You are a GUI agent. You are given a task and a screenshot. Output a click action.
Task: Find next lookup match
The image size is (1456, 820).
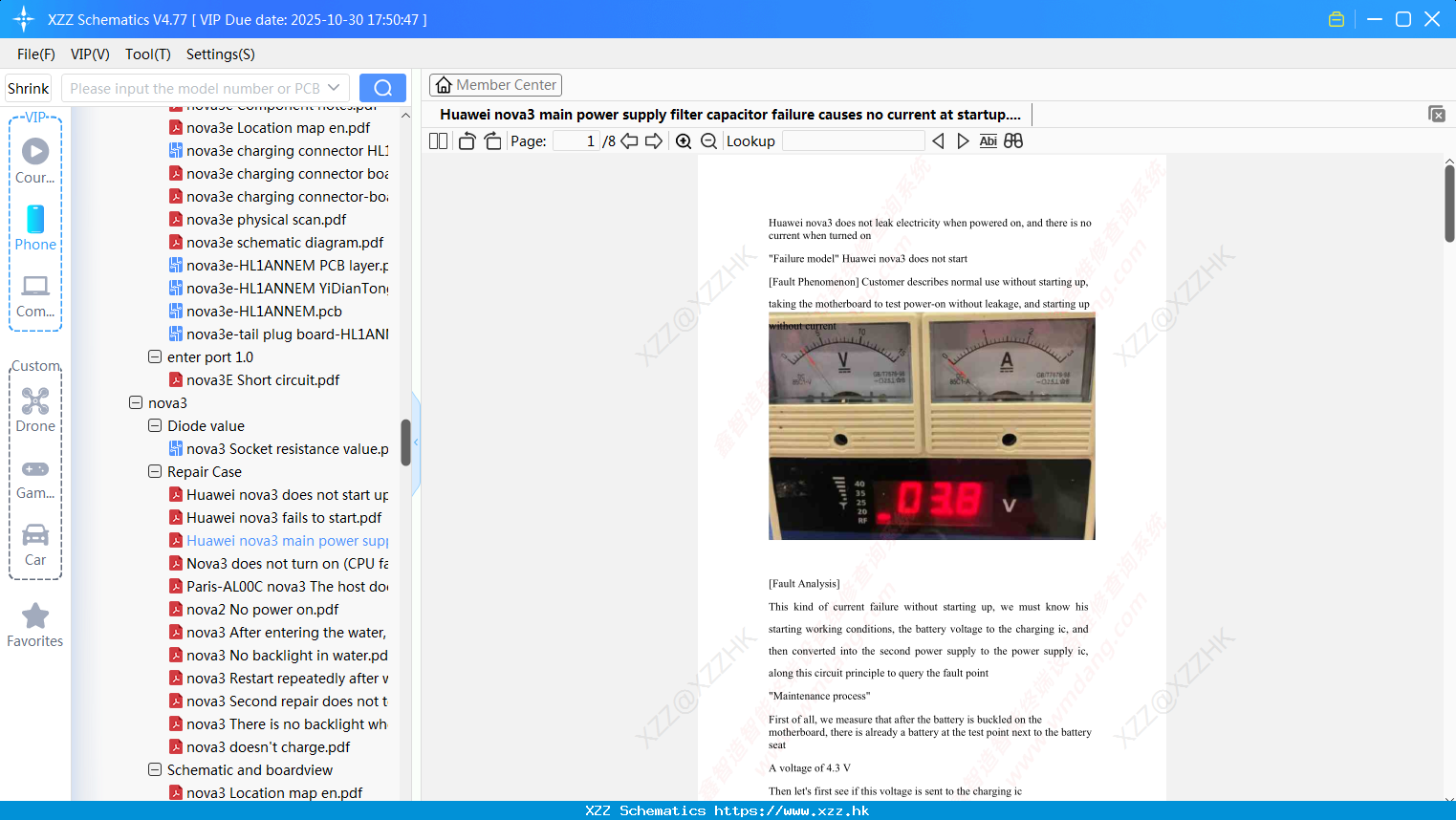pos(963,140)
